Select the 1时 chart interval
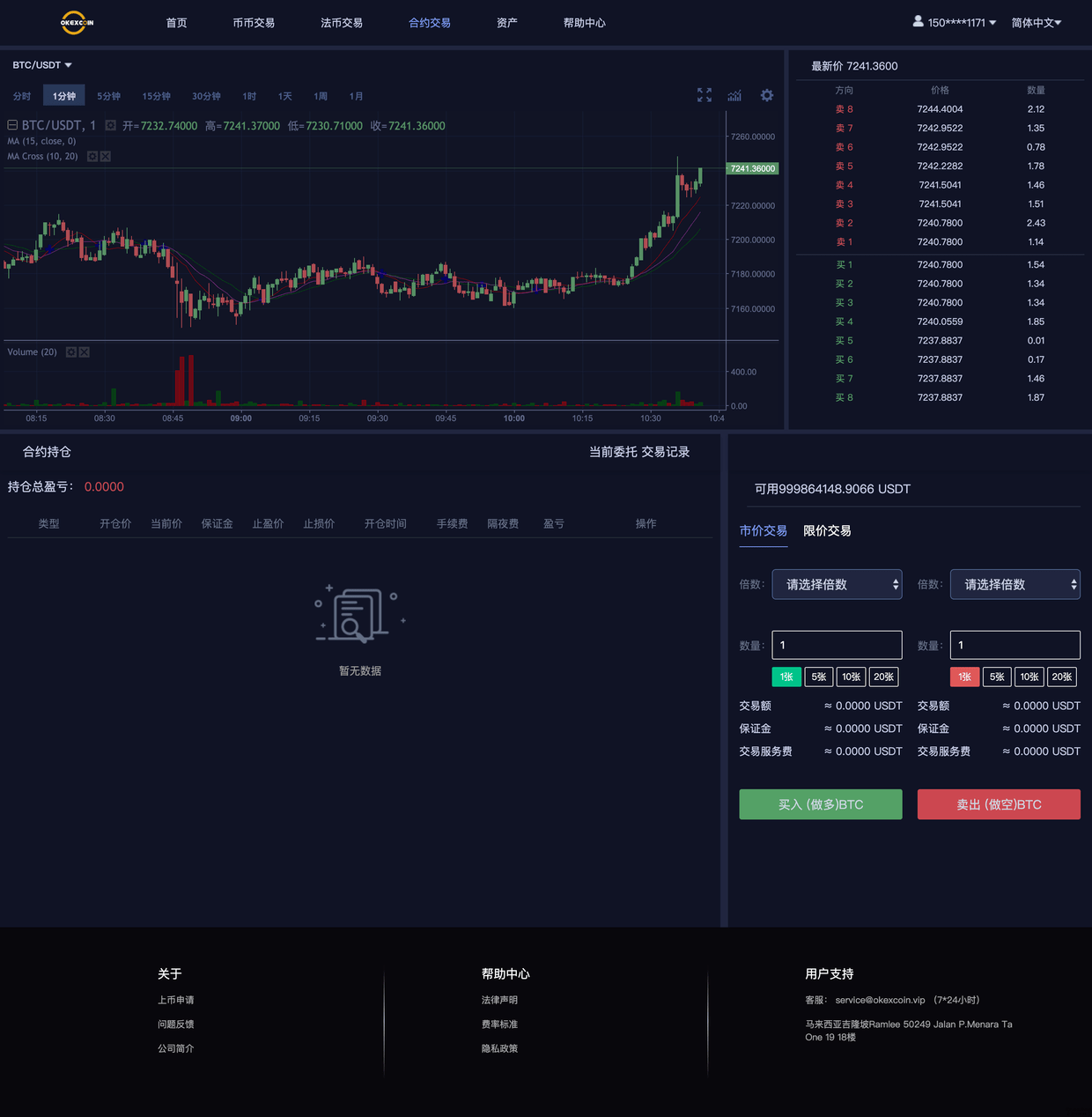 (x=249, y=96)
